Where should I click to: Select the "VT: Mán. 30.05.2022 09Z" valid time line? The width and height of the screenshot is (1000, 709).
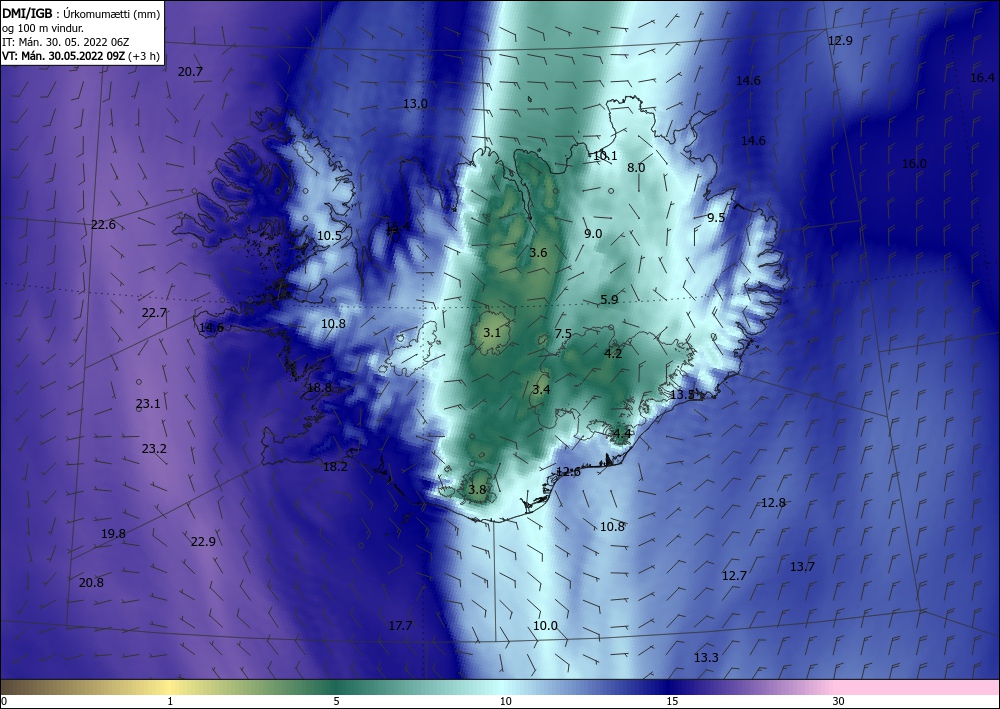point(64,56)
